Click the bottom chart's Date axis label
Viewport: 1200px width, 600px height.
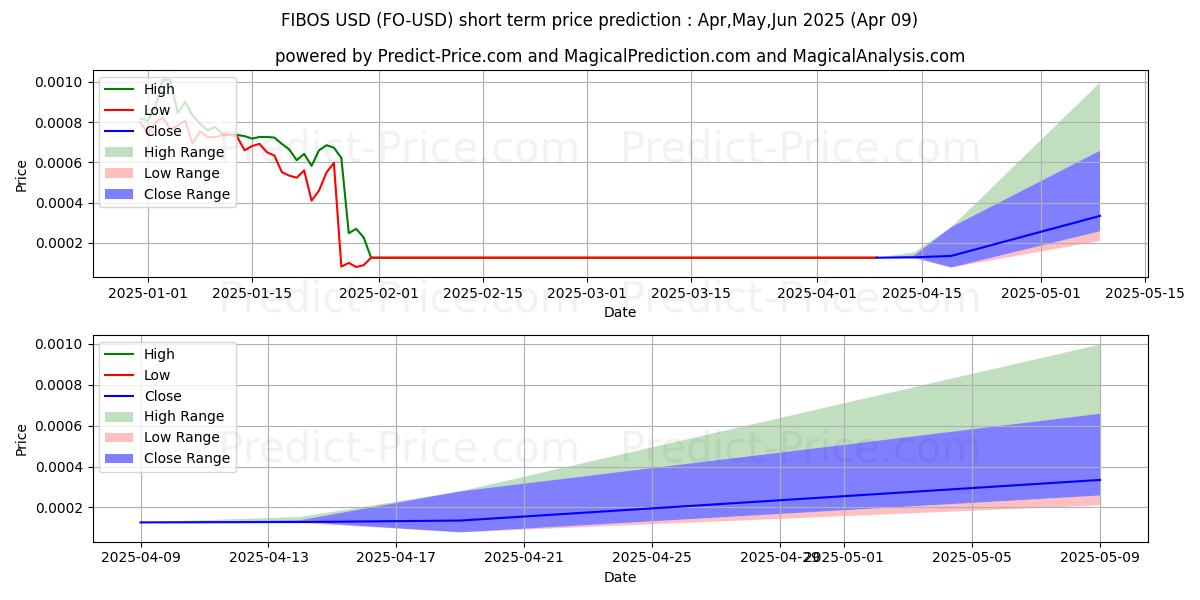pos(620,577)
